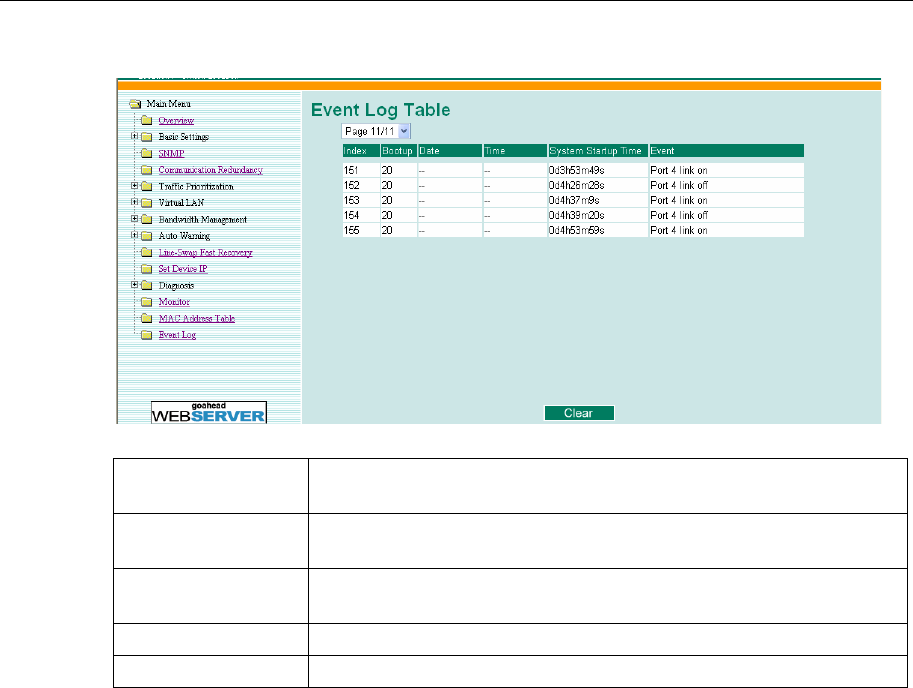Click the folder icon beside SNMP
Image resolution: width=913 pixels, height=688 pixels.
pyautogui.click(x=147, y=154)
